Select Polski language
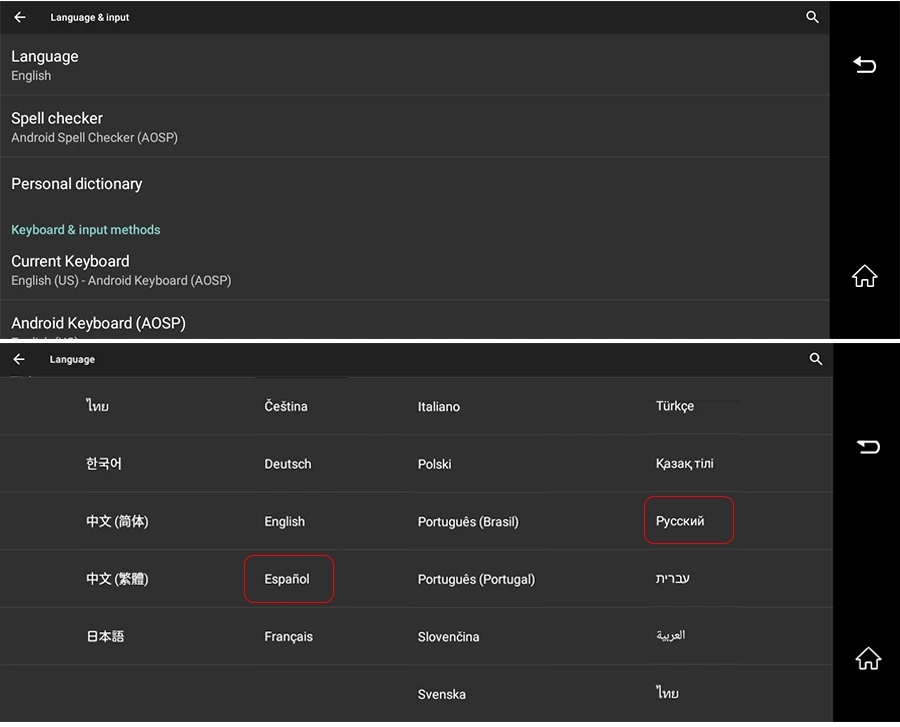Screen dimensions: 900x727 tap(435, 464)
